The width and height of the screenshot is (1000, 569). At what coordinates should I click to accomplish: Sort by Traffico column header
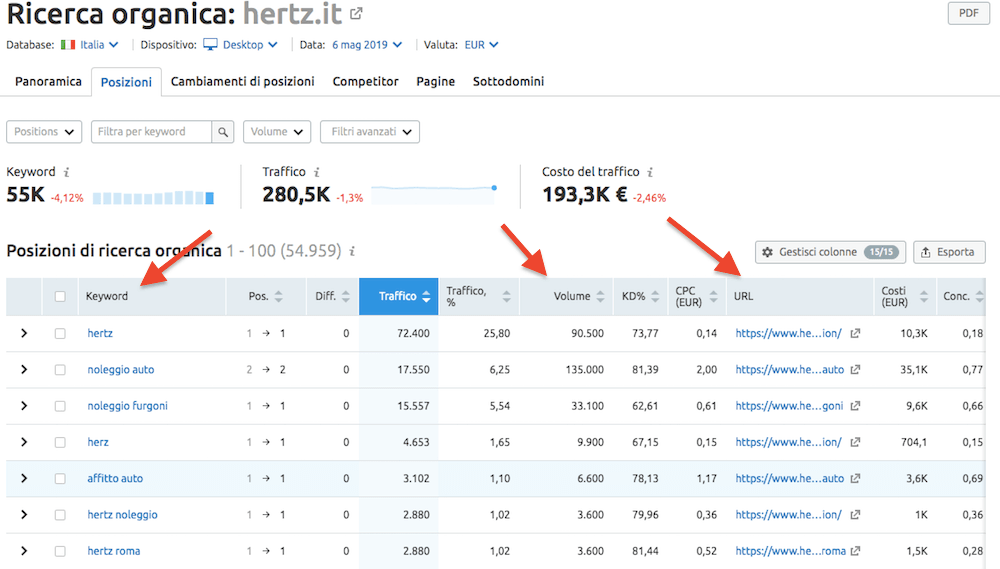point(399,297)
